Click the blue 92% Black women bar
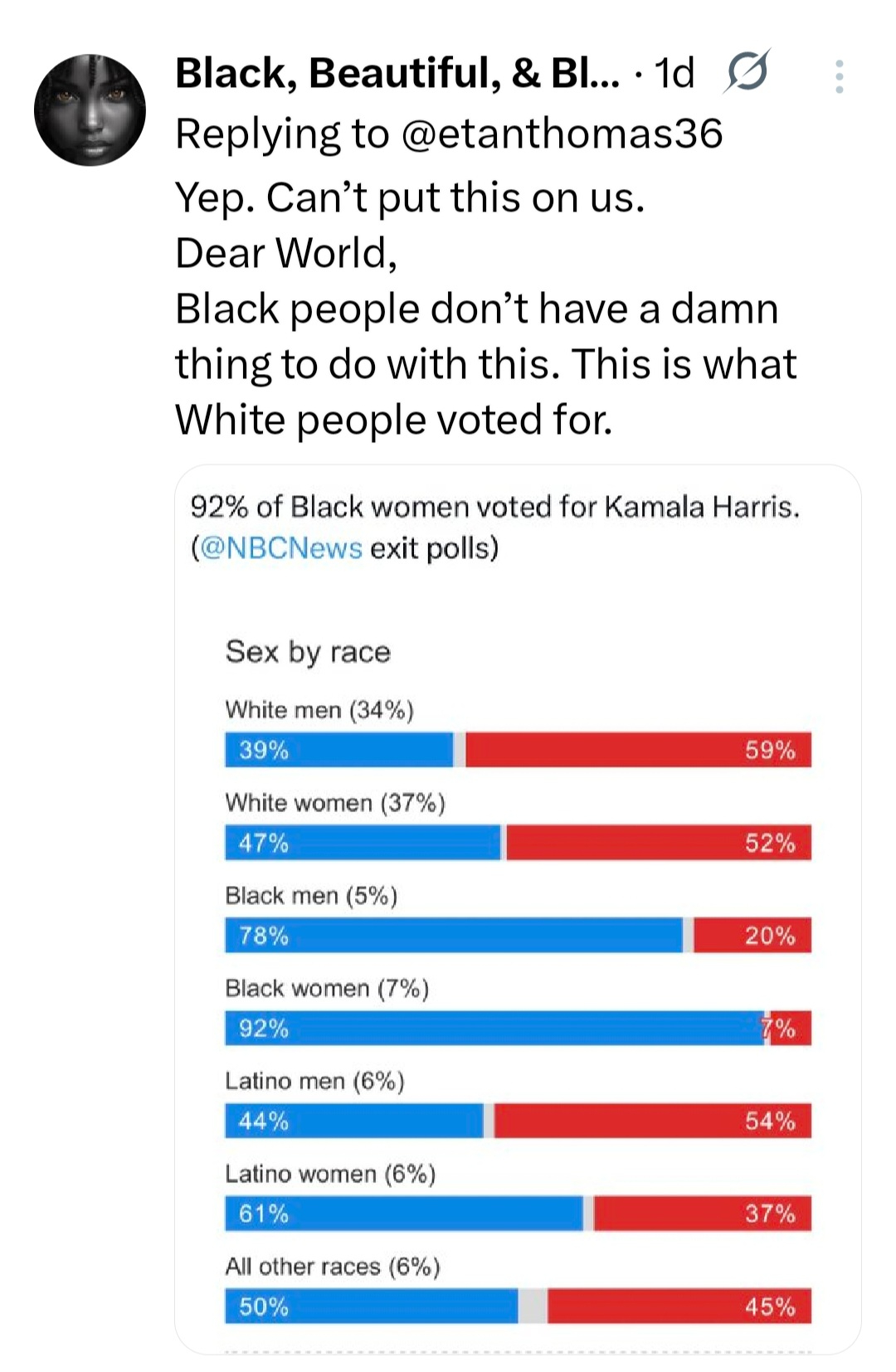896x1372 pixels. point(494,1029)
